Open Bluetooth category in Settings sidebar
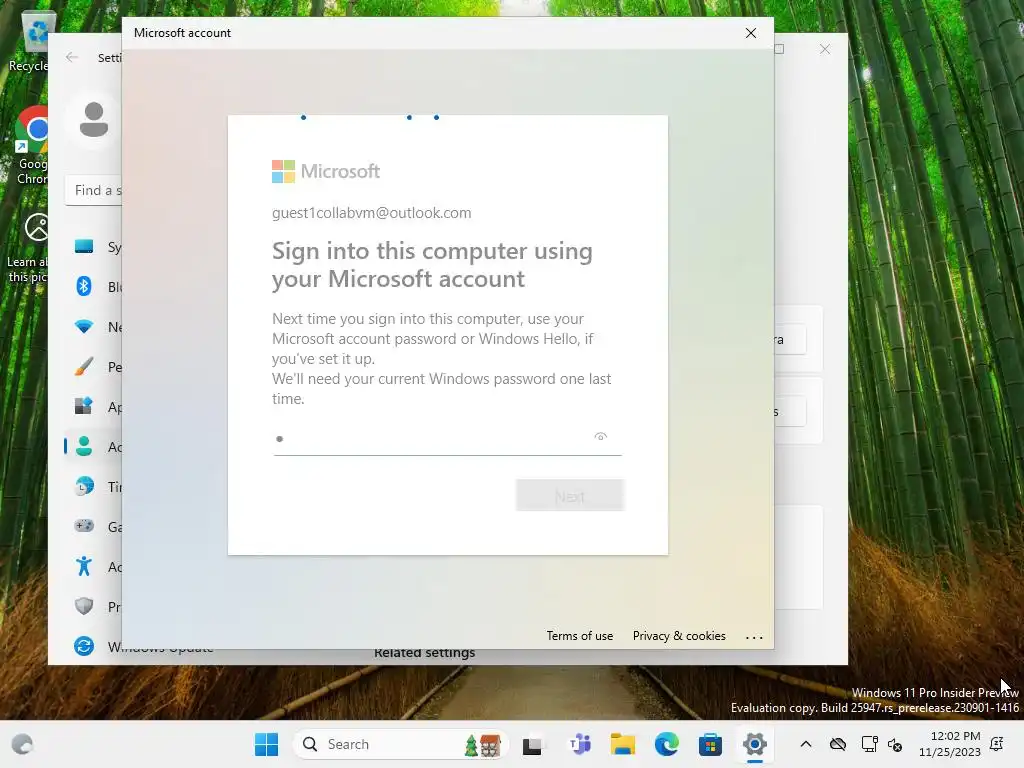The width and height of the screenshot is (1024, 768). click(x=93, y=287)
